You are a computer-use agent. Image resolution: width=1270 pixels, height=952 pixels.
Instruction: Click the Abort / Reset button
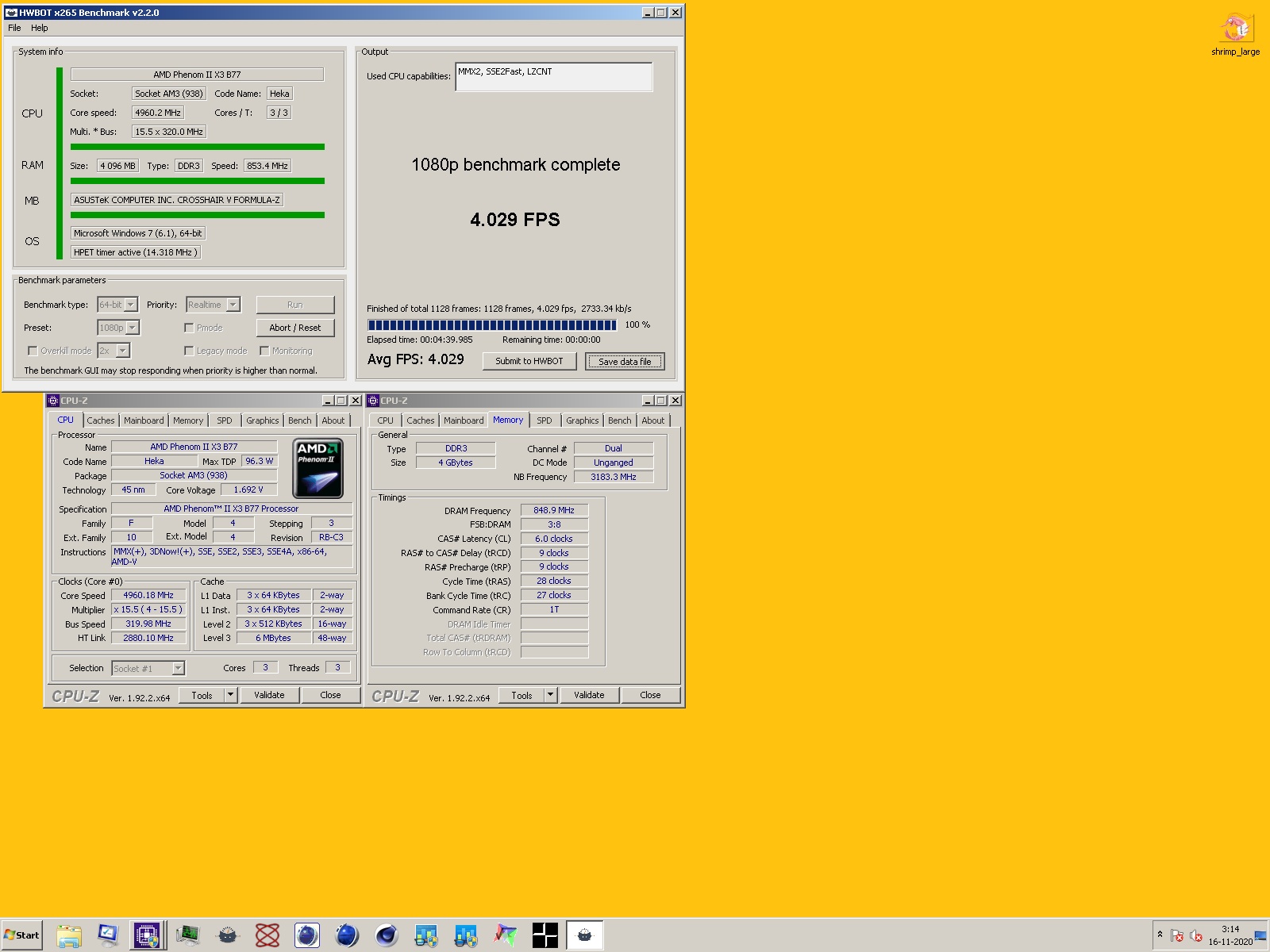pyautogui.click(x=295, y=328)
